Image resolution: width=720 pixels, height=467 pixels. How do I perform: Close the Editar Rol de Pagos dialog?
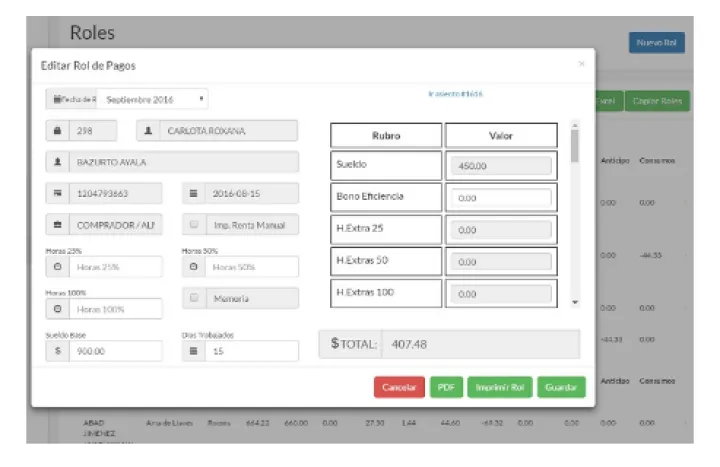click(x=581, y=65)
